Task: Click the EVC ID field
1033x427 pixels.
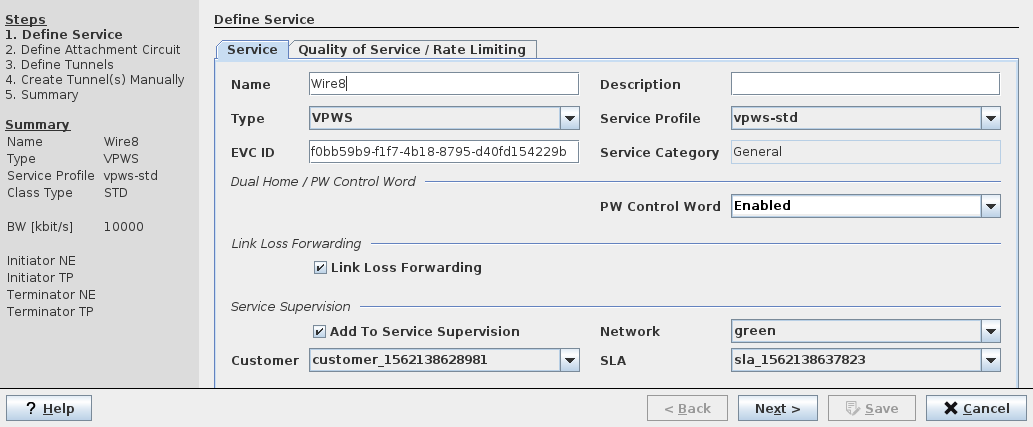Action: [444, 152]
